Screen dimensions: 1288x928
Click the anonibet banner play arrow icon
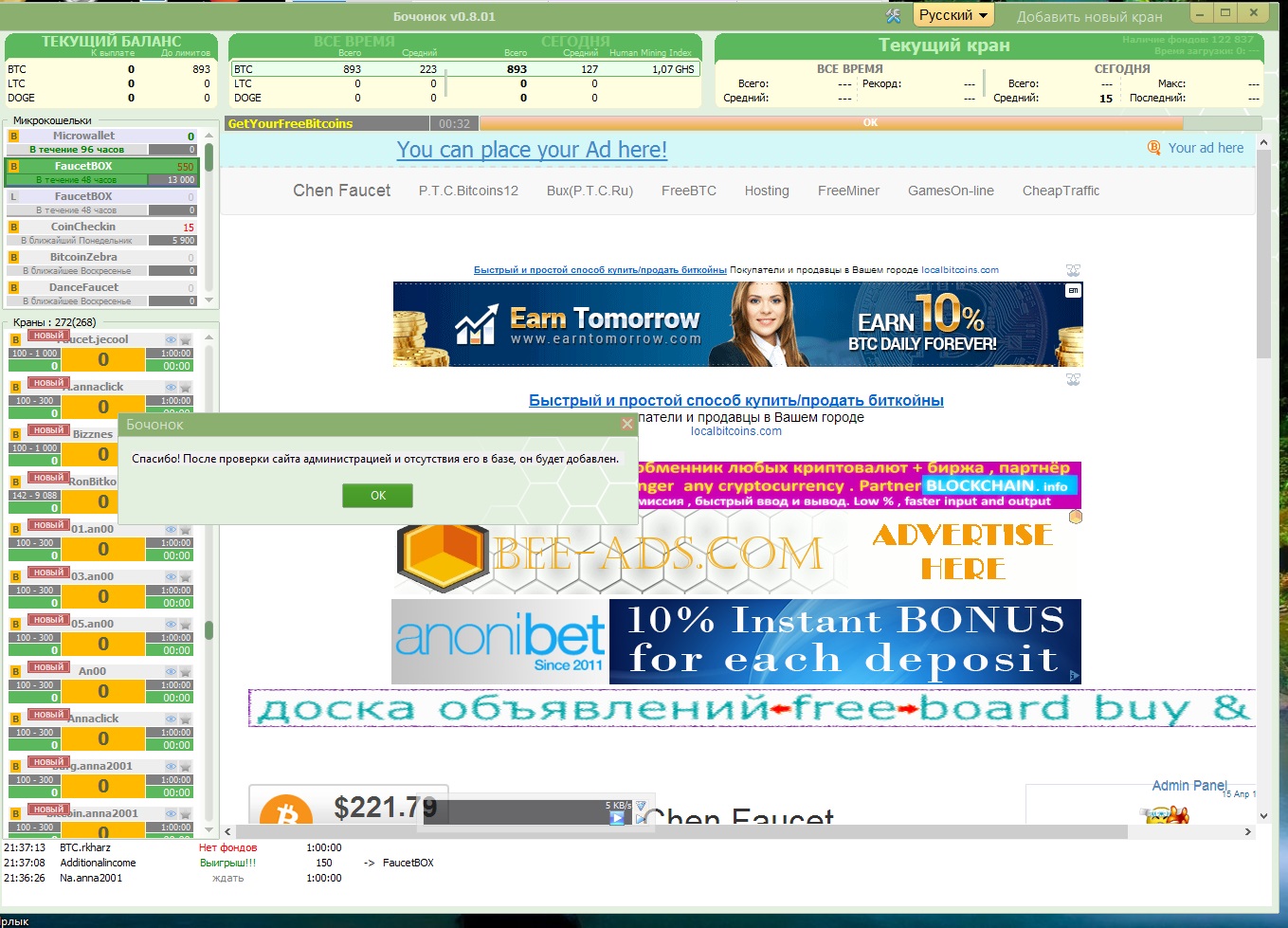(1074, 676)
